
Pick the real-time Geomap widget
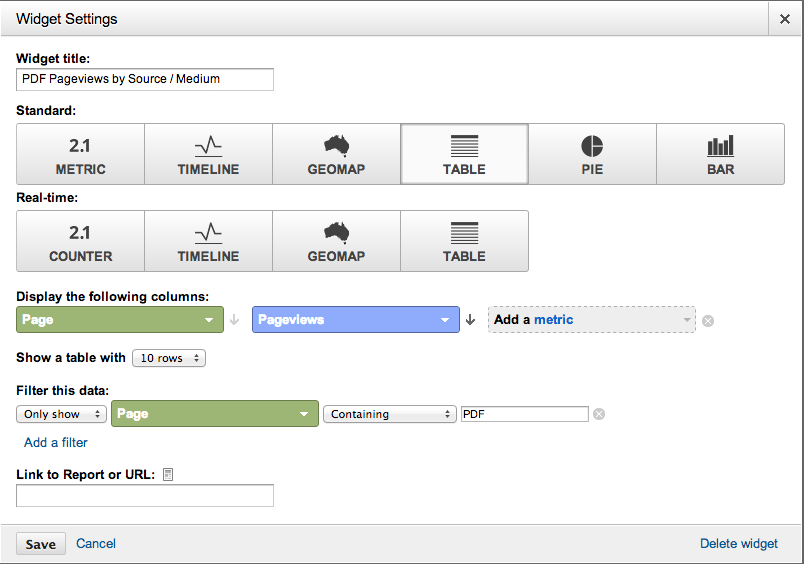tap(336, 241)
